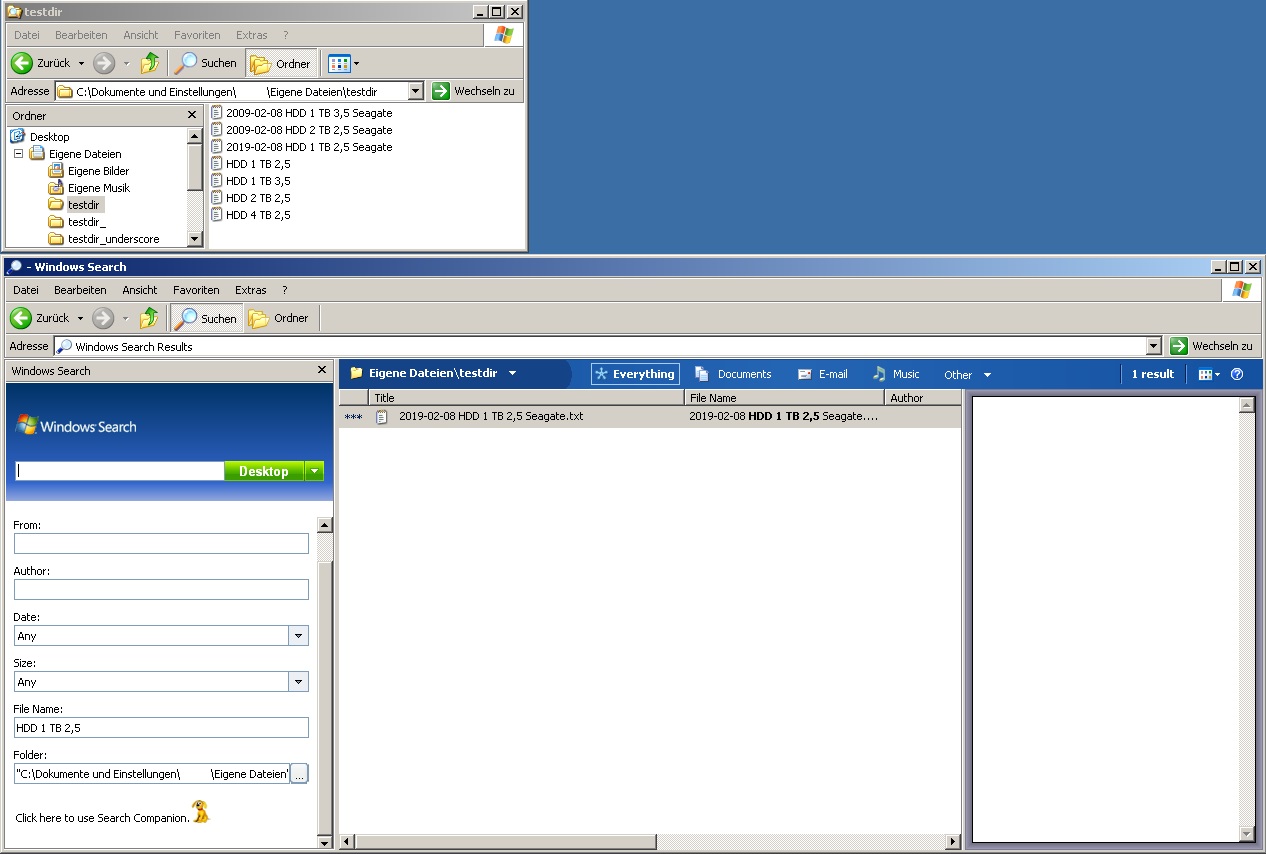Select Desktop in folder tree

50,137
